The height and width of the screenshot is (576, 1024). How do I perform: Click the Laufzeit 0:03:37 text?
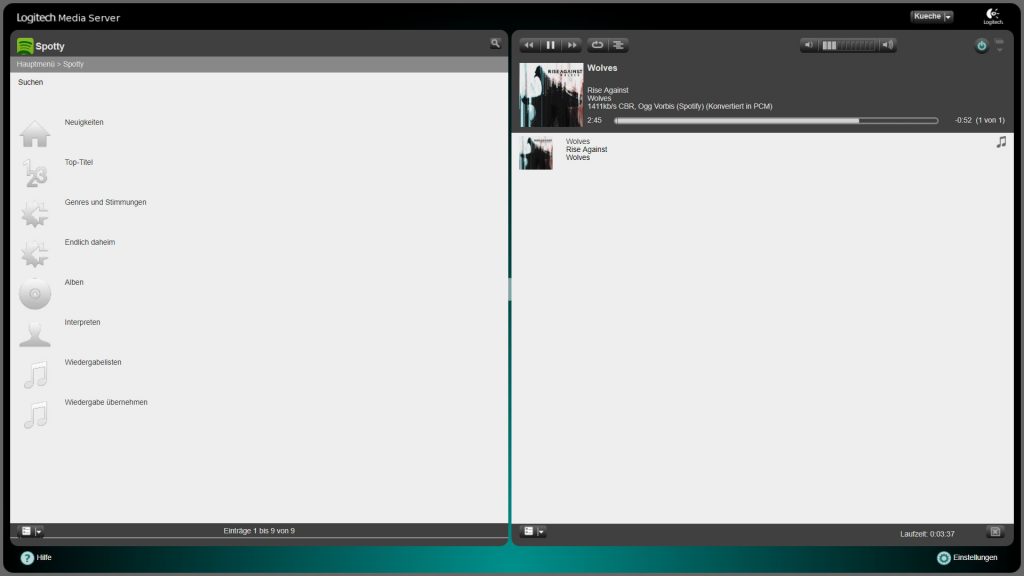(927, 534)
